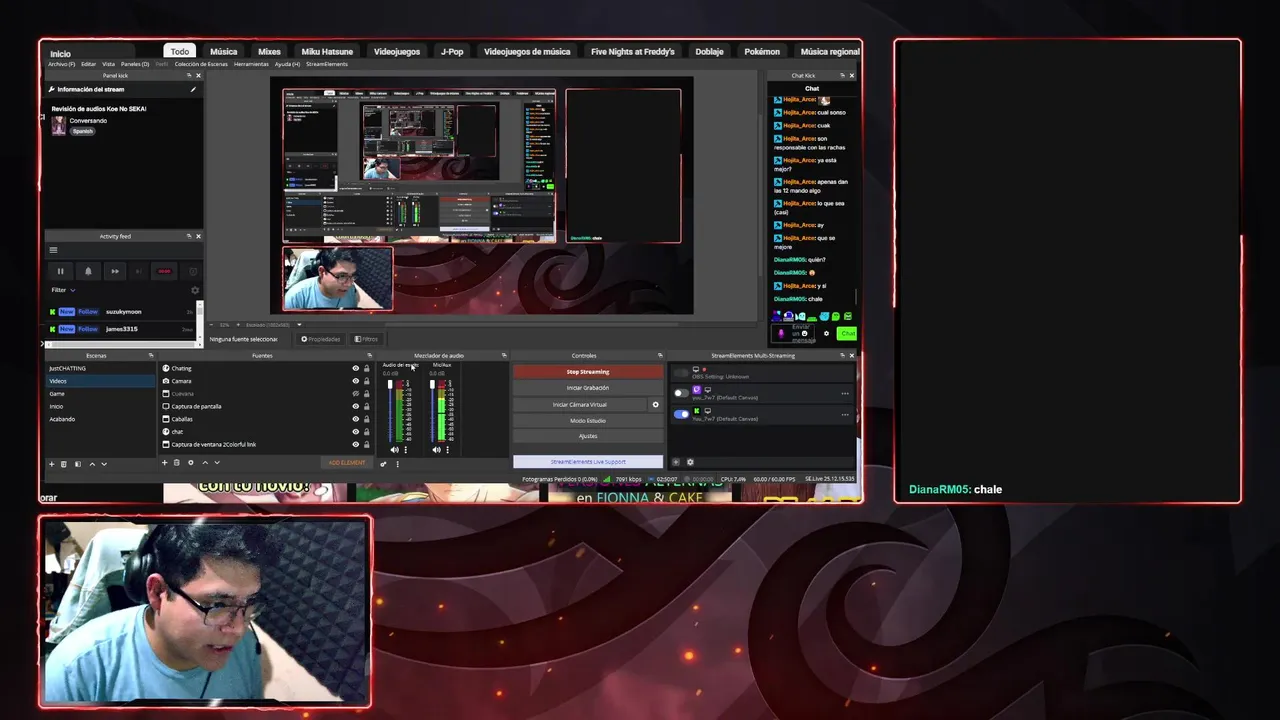Add a StreamElements multi-streaming output
1280x720 pixels.
(676, 462)
